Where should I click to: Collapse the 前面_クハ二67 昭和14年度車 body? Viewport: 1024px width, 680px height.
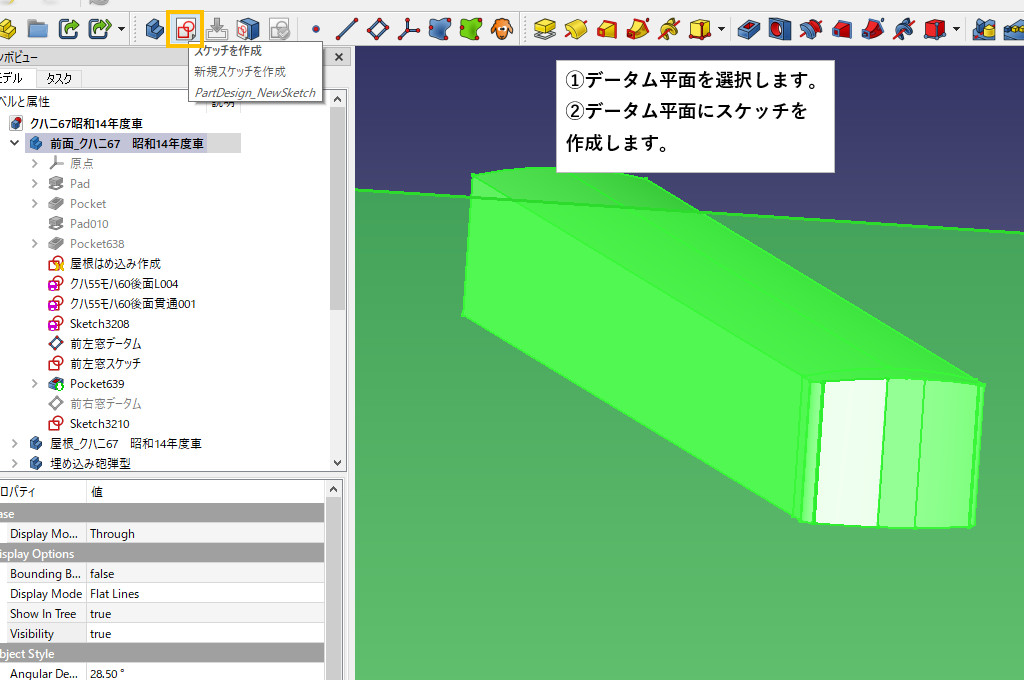[x=14, y=143]
